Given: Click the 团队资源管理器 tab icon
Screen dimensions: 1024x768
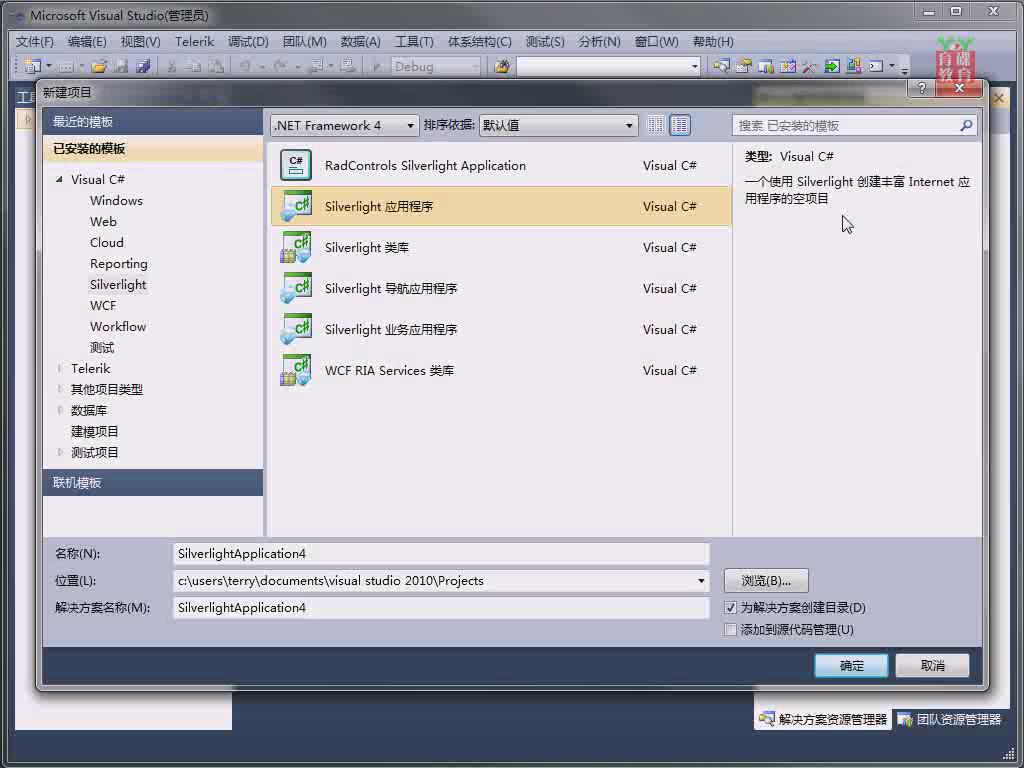Looking at the screenshot, I should click(905, 719).
